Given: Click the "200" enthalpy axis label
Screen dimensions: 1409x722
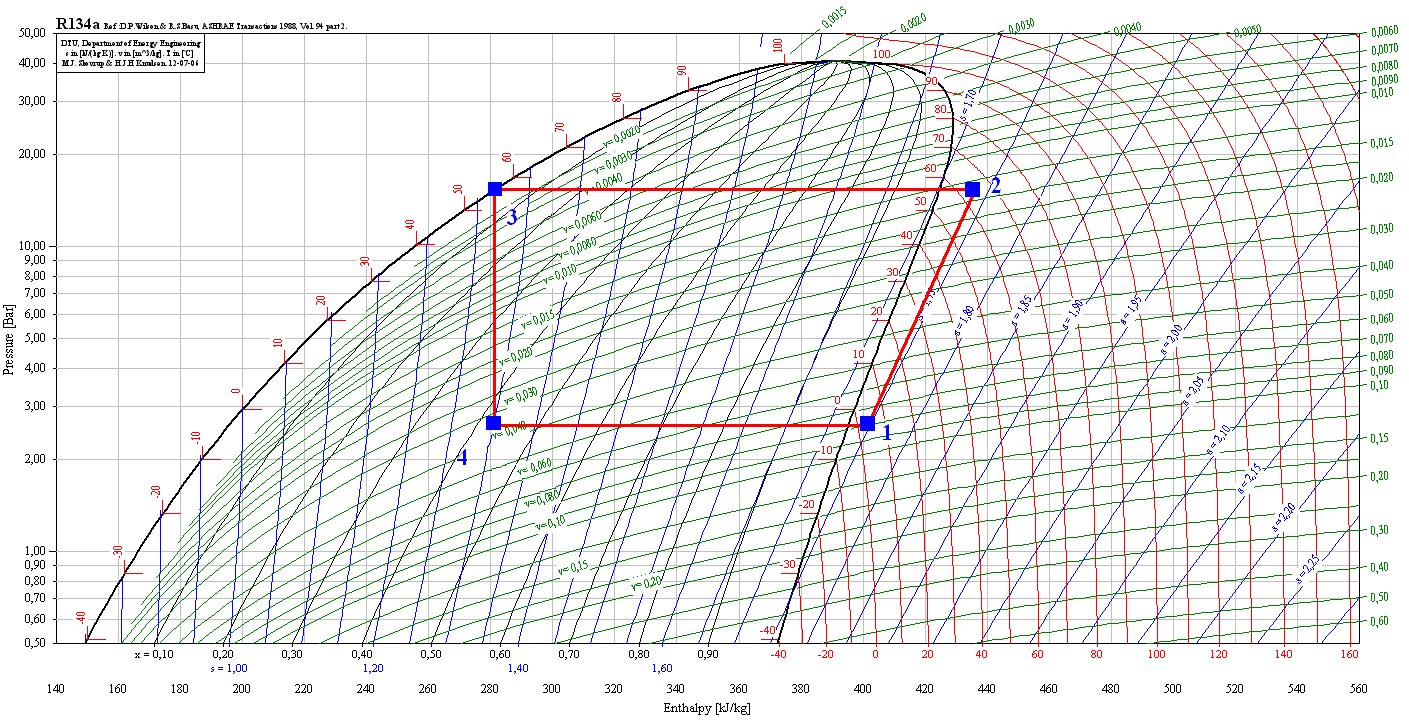Looking at the screenshot, I should pyautogui.click(x=241, y=689).
